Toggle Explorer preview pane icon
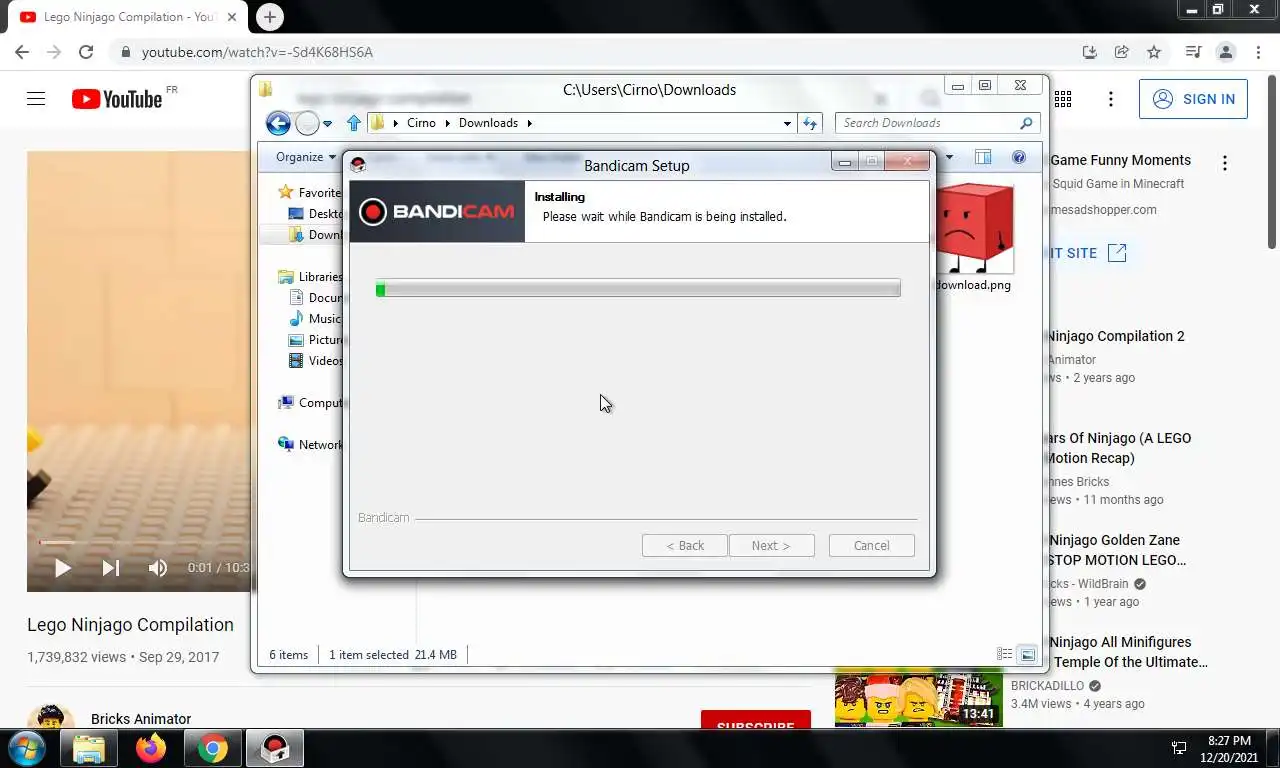This screenshot has width=1280, height=768. (983, 157)
